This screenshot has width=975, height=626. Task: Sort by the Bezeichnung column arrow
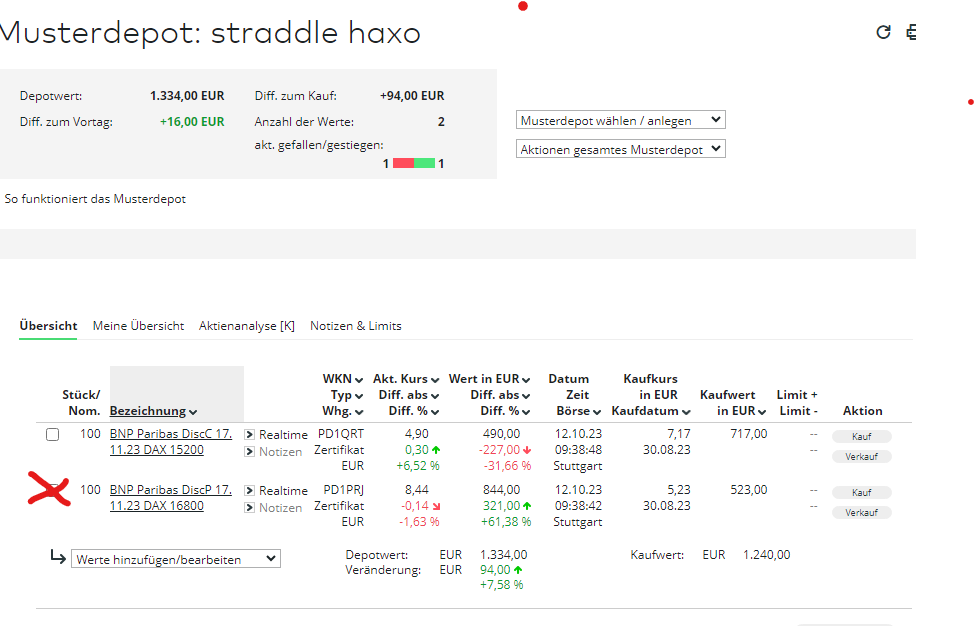(192, 412)
